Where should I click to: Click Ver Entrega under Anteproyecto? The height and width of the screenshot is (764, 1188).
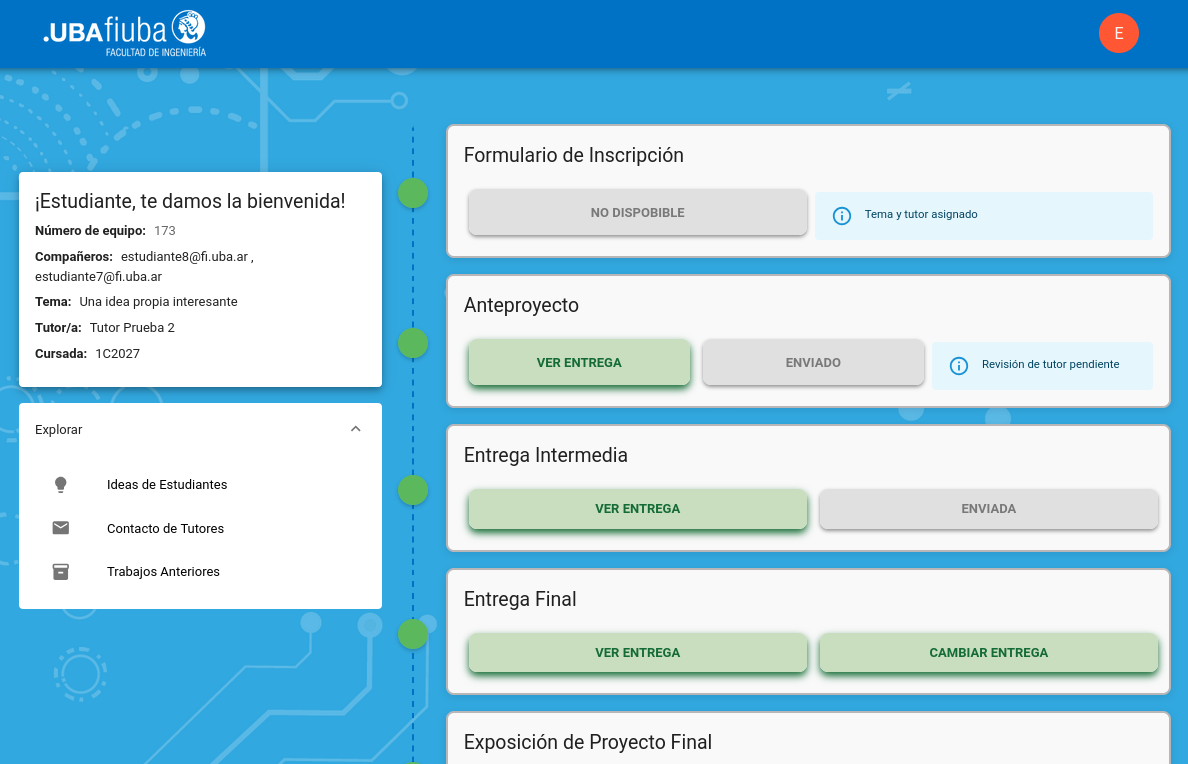[579, 362]
